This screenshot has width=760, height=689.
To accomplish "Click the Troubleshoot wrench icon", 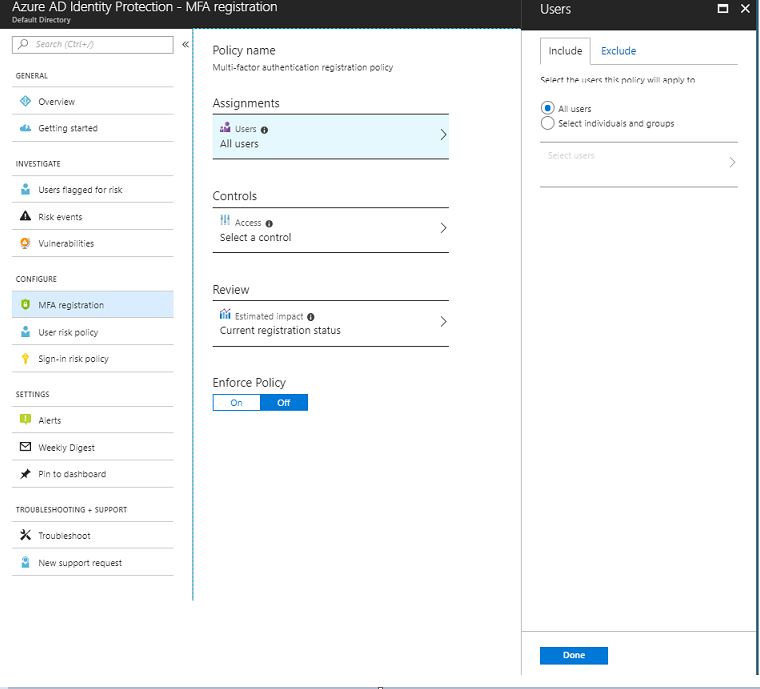I will click(x=25, y=534).
